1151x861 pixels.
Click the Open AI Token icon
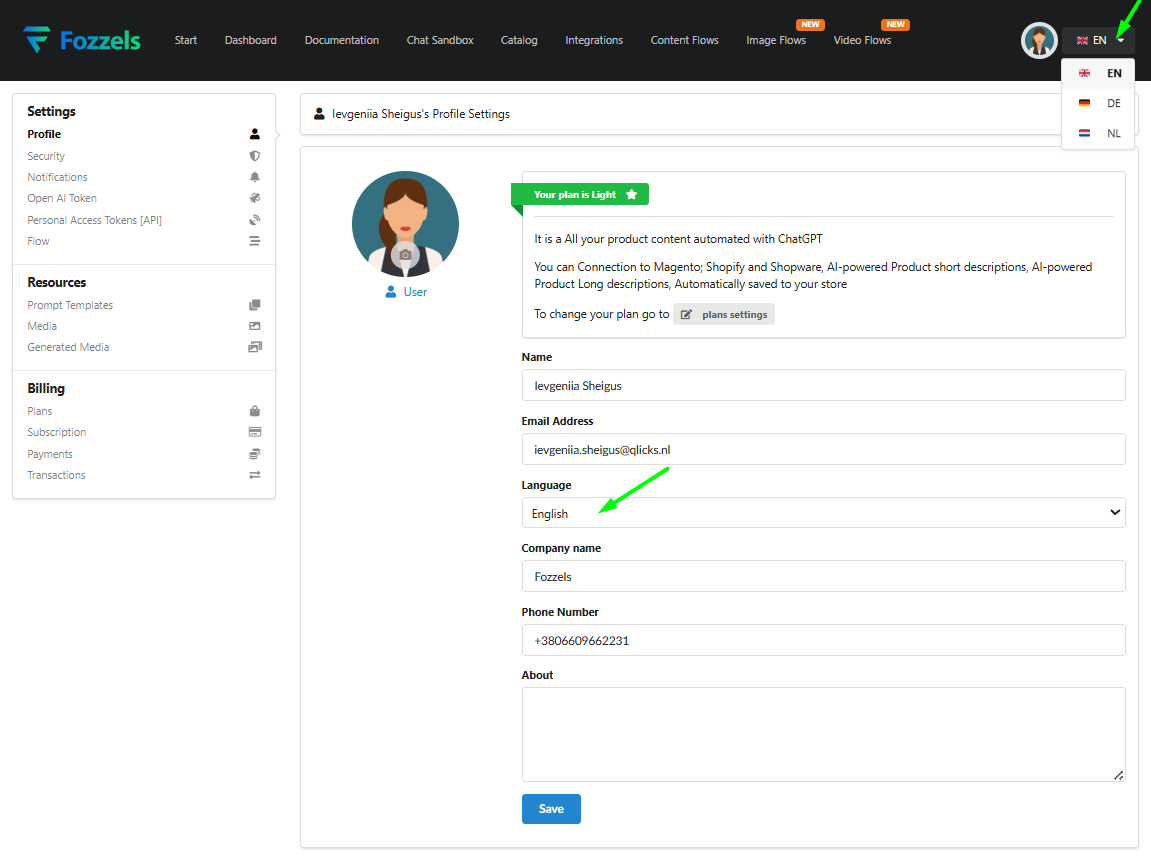pyautogui.click(x=255, y=197)
